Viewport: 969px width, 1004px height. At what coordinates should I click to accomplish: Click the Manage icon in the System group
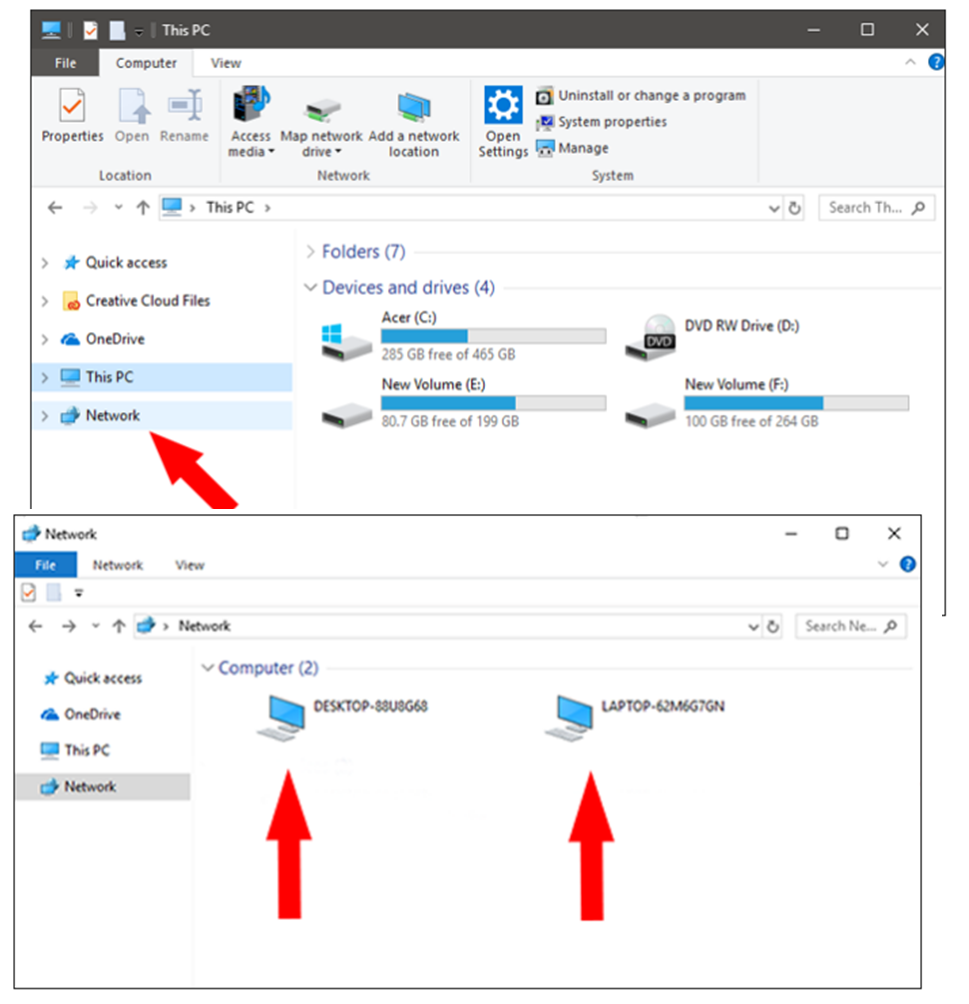pos(543,147)
